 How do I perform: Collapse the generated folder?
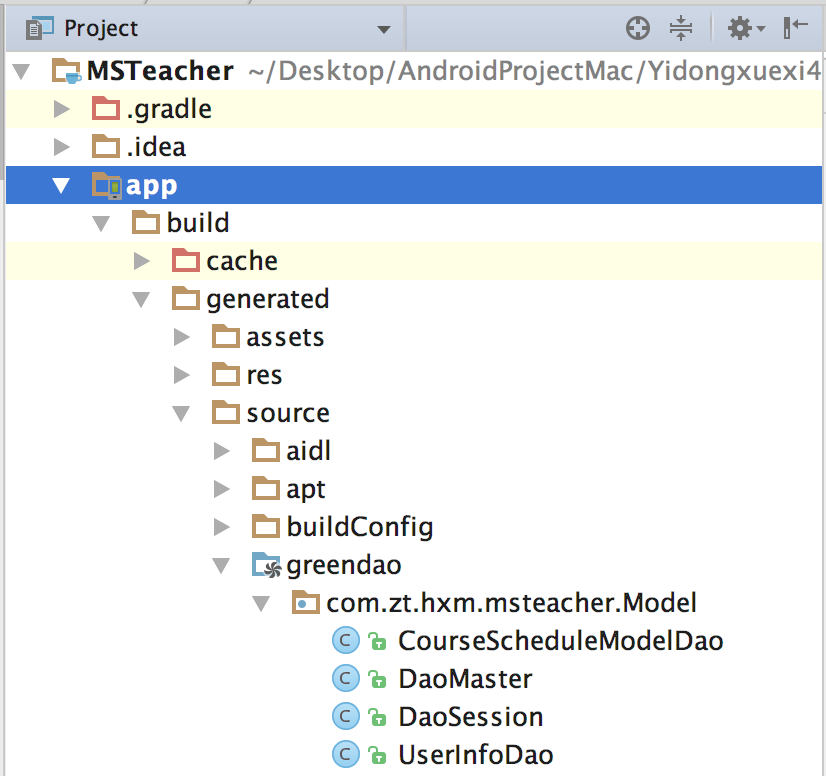tap(141, 299)
